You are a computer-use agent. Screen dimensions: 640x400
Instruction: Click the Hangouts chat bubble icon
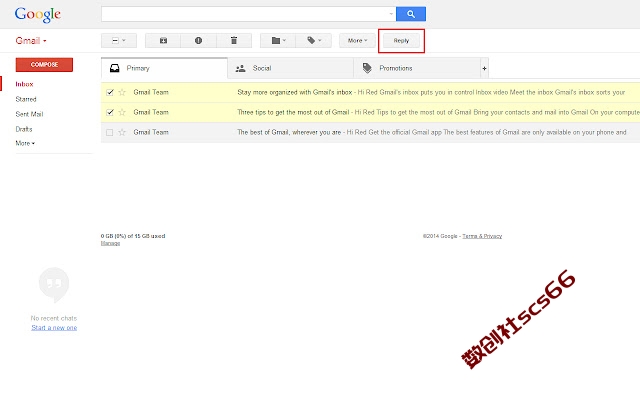tap(54, 284)
